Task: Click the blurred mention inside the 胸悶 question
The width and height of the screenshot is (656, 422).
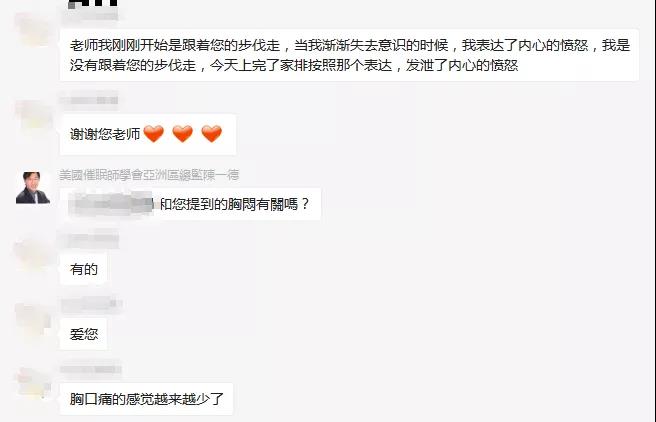Action: 110,204
